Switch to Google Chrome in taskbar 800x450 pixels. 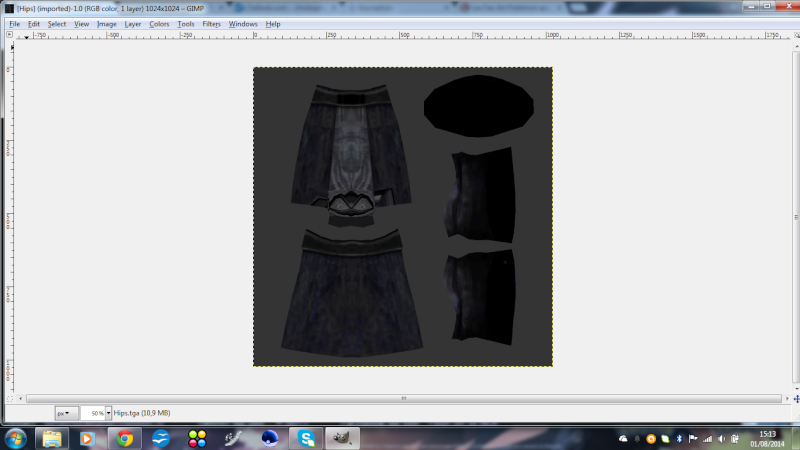click(x=124, y=439)
